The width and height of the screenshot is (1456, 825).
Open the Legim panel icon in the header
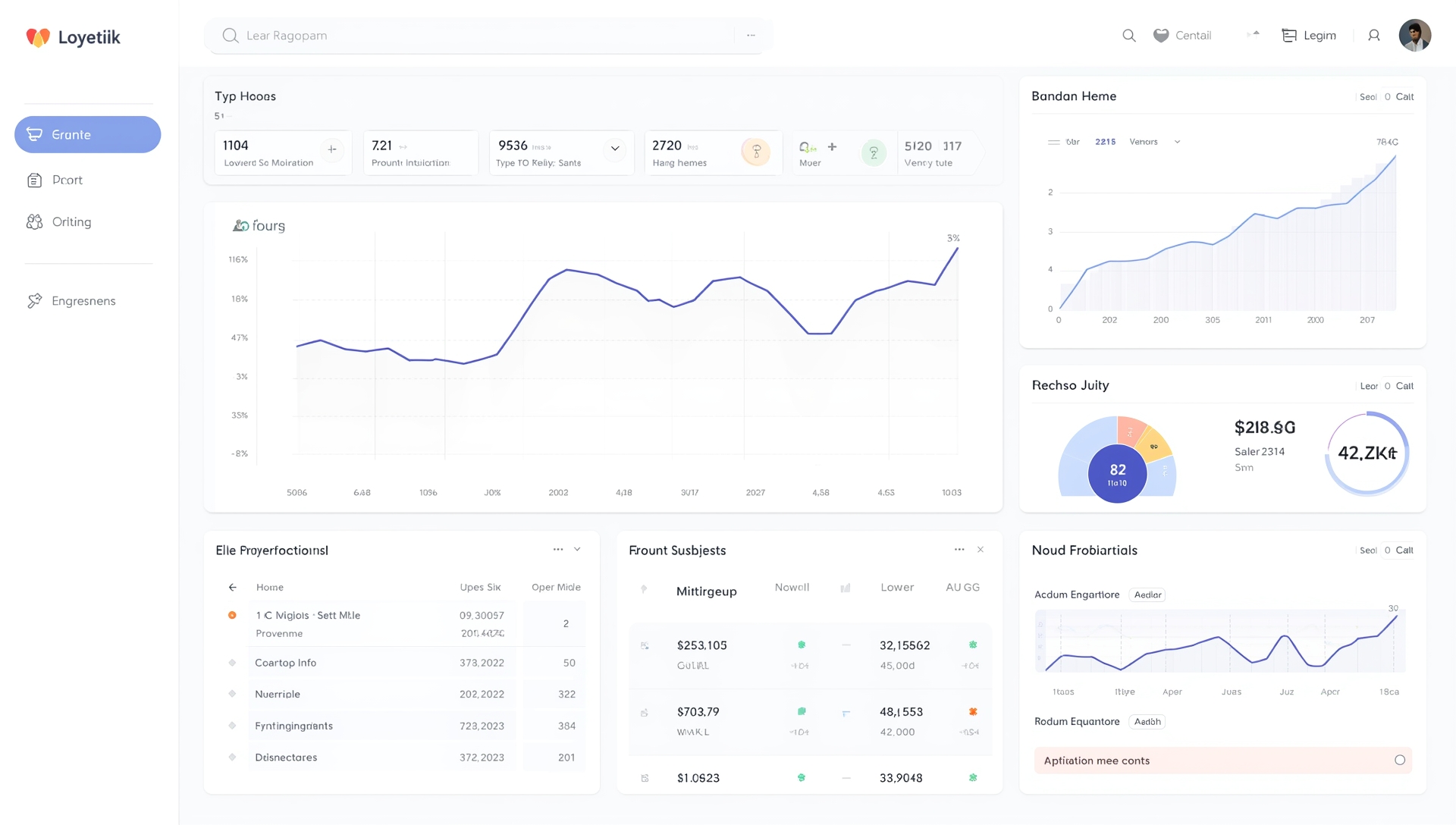click(x=1288, y=36)
